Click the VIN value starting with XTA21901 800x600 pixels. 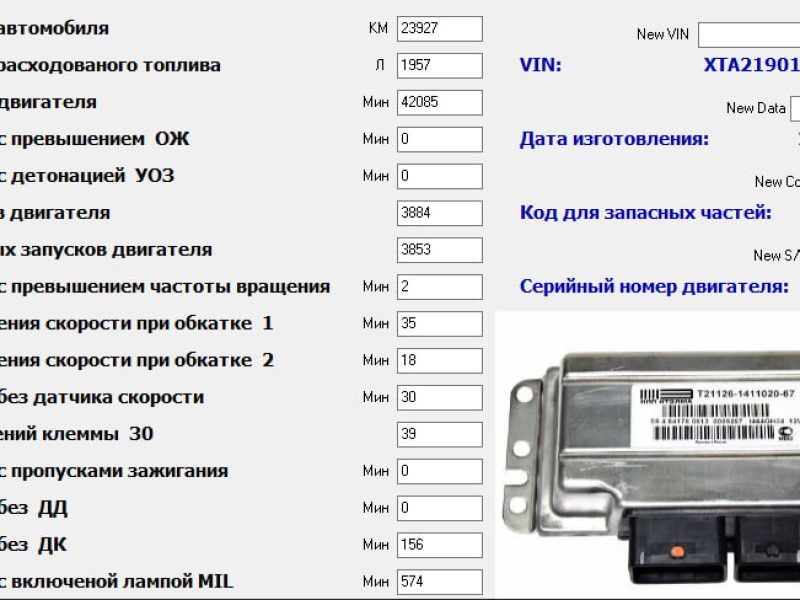(x=751, y=66)
